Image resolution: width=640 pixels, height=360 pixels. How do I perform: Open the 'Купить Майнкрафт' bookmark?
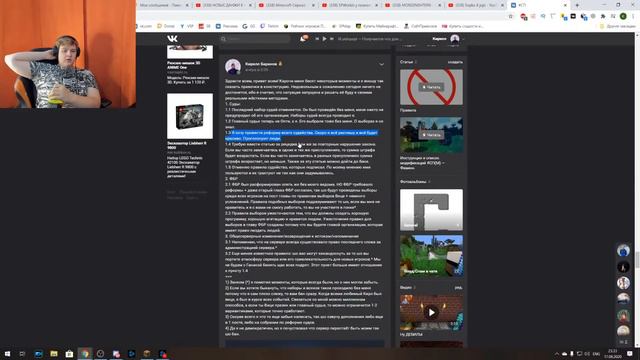tap(377, 26)
